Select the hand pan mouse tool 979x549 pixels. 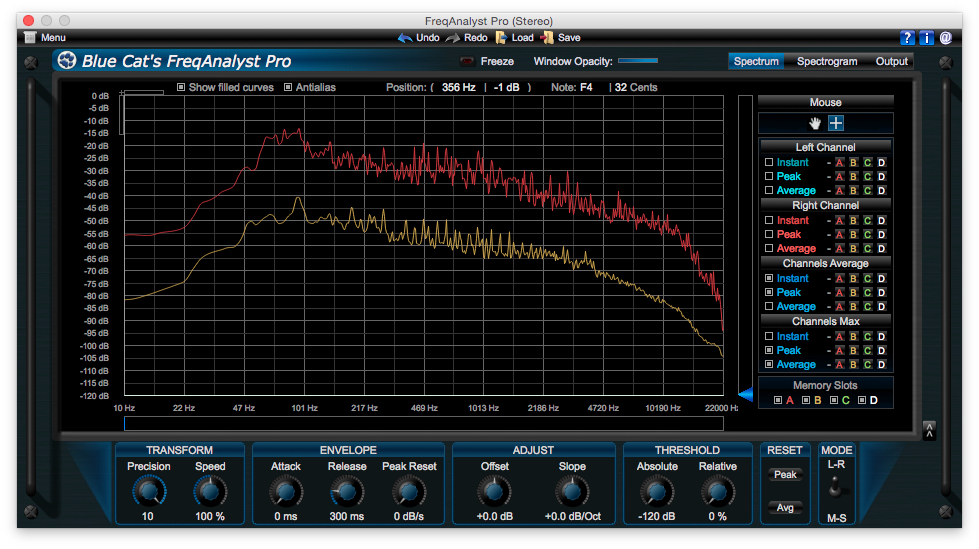click(x=815, y=123)
